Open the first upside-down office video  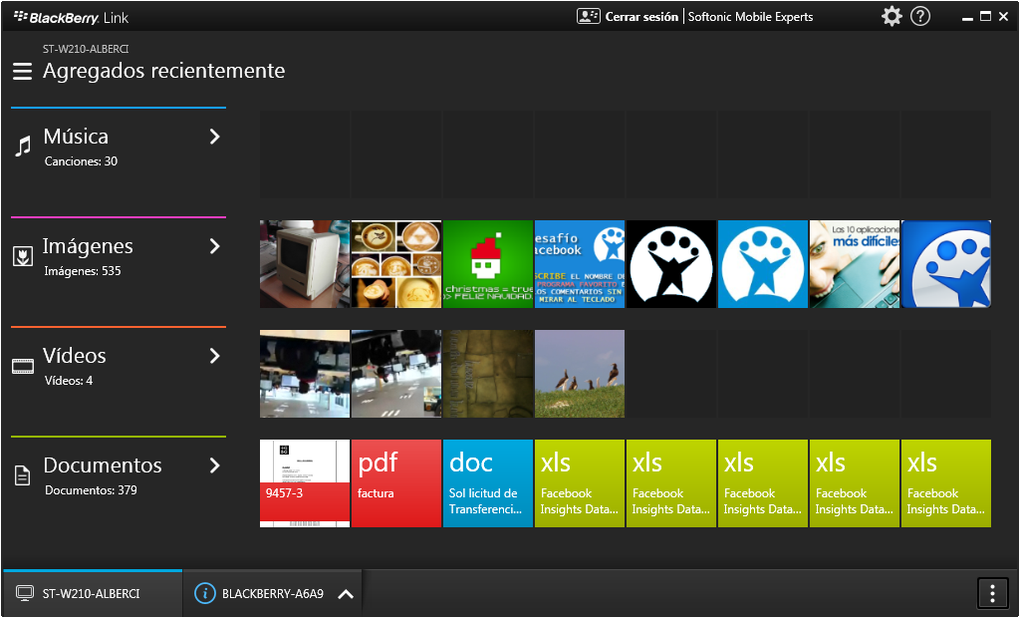click(x=304, y=373)
